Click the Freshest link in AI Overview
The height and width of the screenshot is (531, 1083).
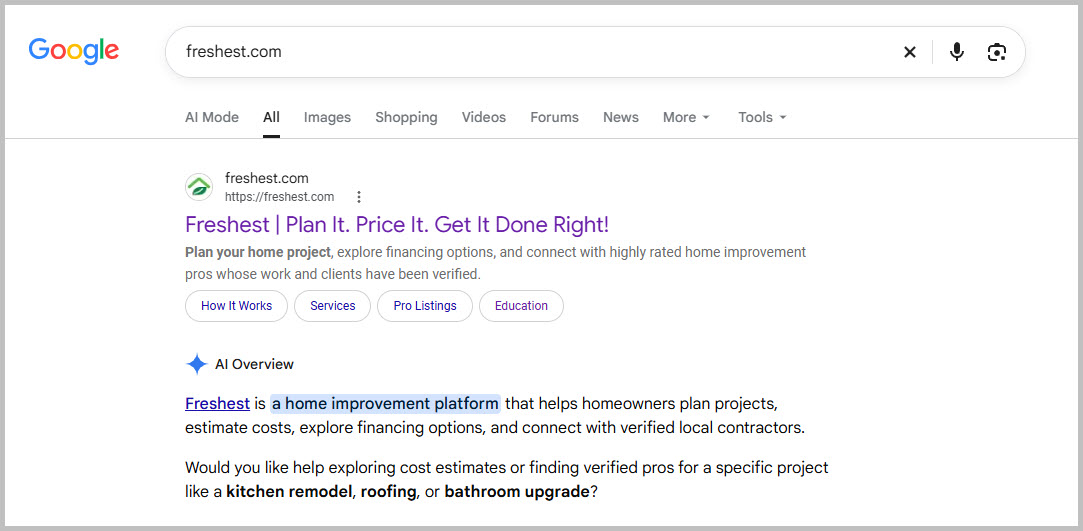point(218,403)
